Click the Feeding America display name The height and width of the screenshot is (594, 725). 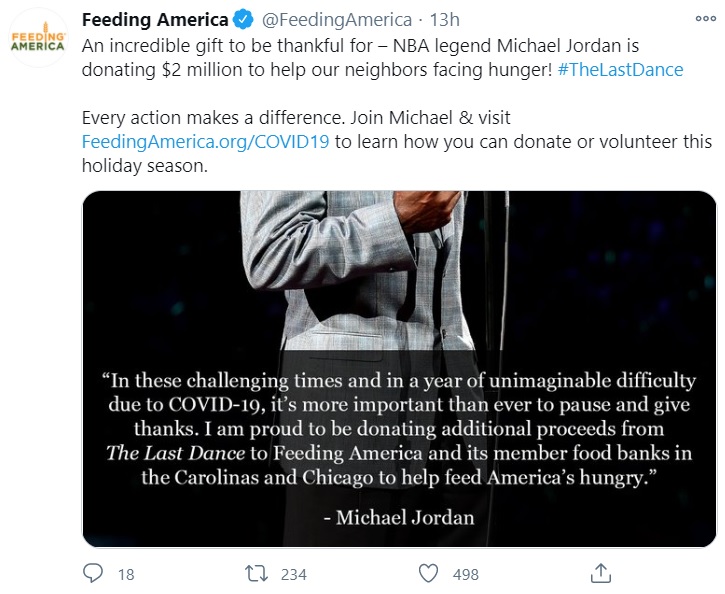pos(154,20)
